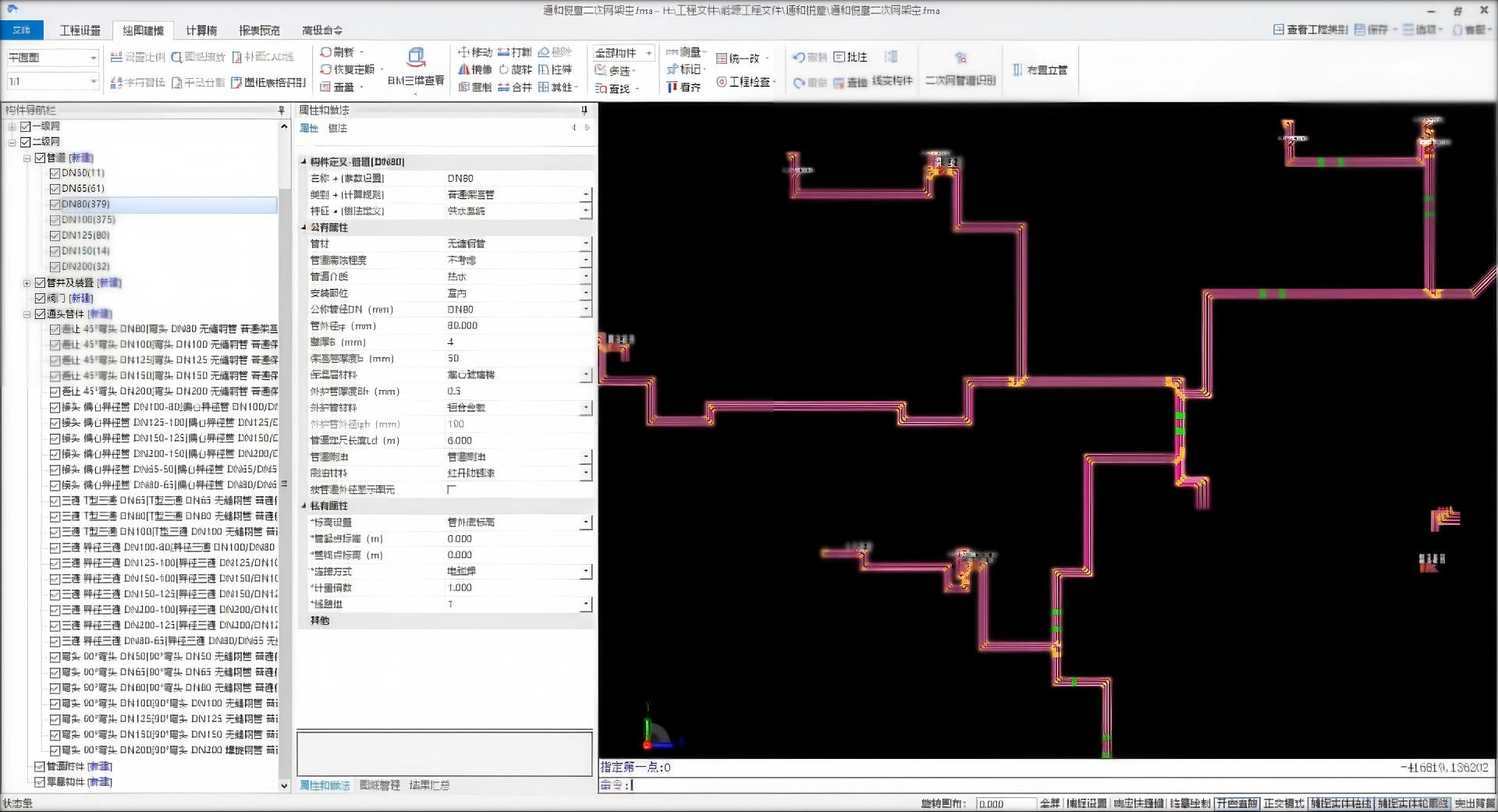This screenshot has width=1498, height=812.
Task: Toggle the DN200(32) checkbox
Action: [x=55, y=267]
